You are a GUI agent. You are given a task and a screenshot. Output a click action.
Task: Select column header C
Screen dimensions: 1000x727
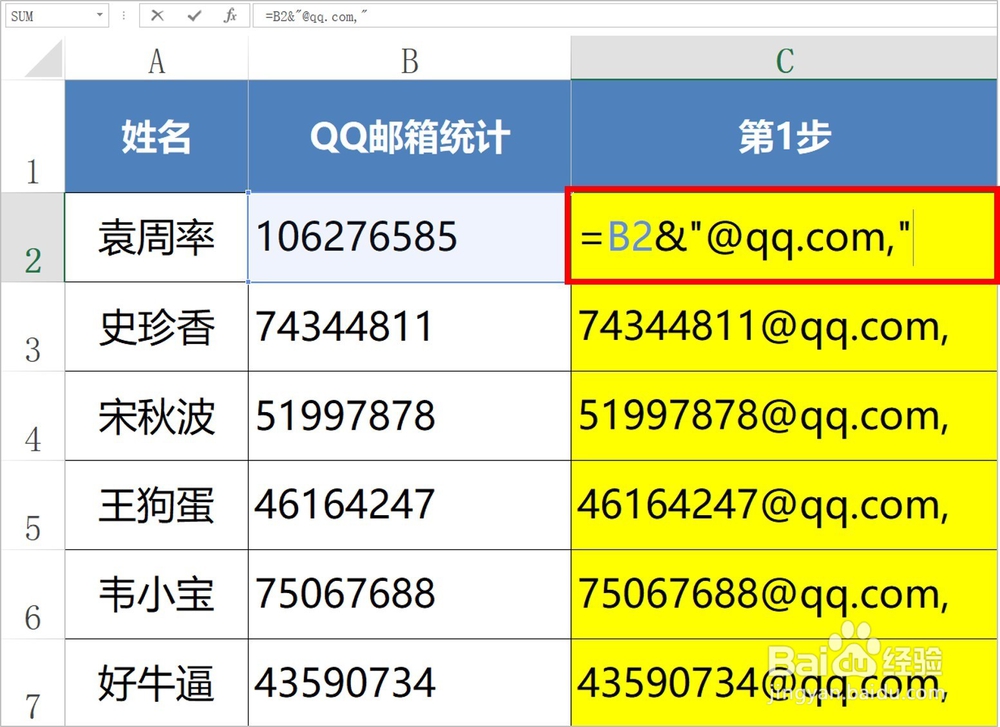[x=784, y=62]
